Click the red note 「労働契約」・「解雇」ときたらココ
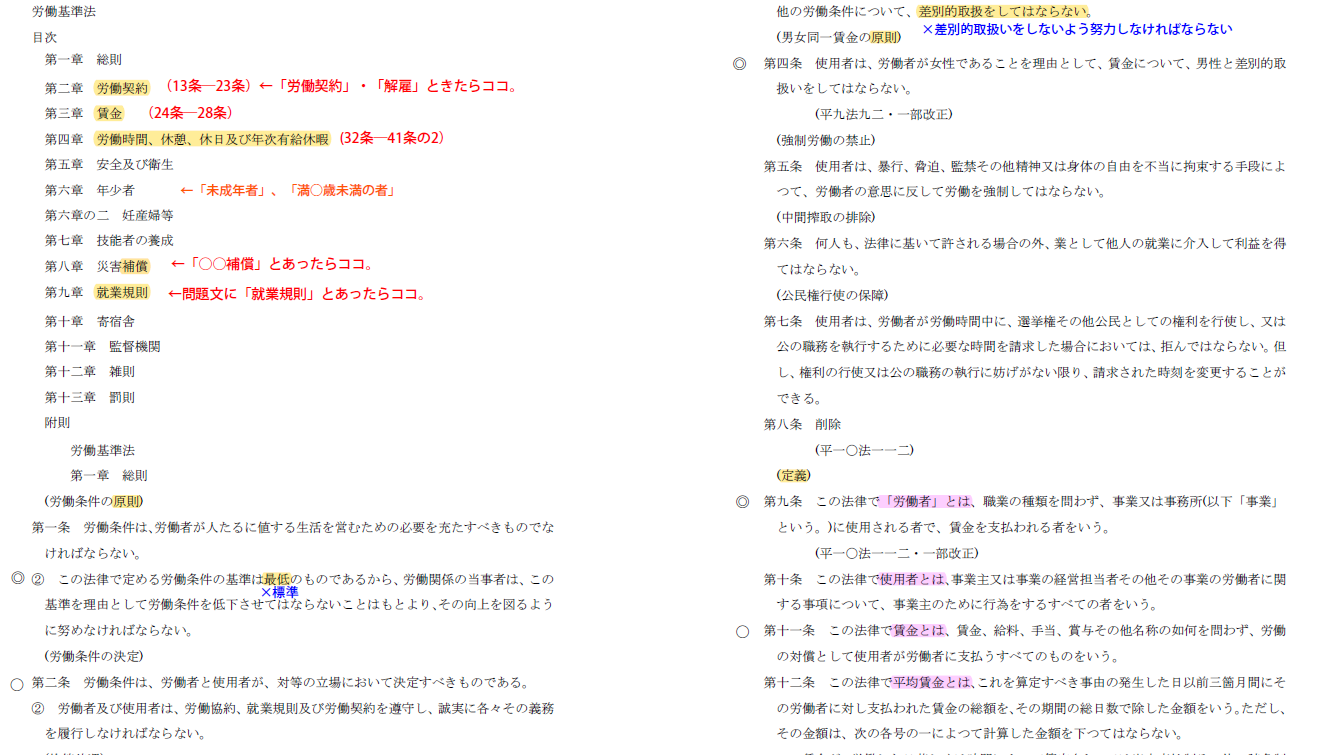1343x755 pixels. click(389, 87)
